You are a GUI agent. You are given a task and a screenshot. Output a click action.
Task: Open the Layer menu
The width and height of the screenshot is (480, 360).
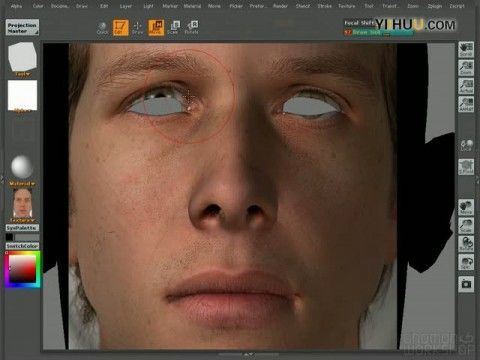coord(126,6)
